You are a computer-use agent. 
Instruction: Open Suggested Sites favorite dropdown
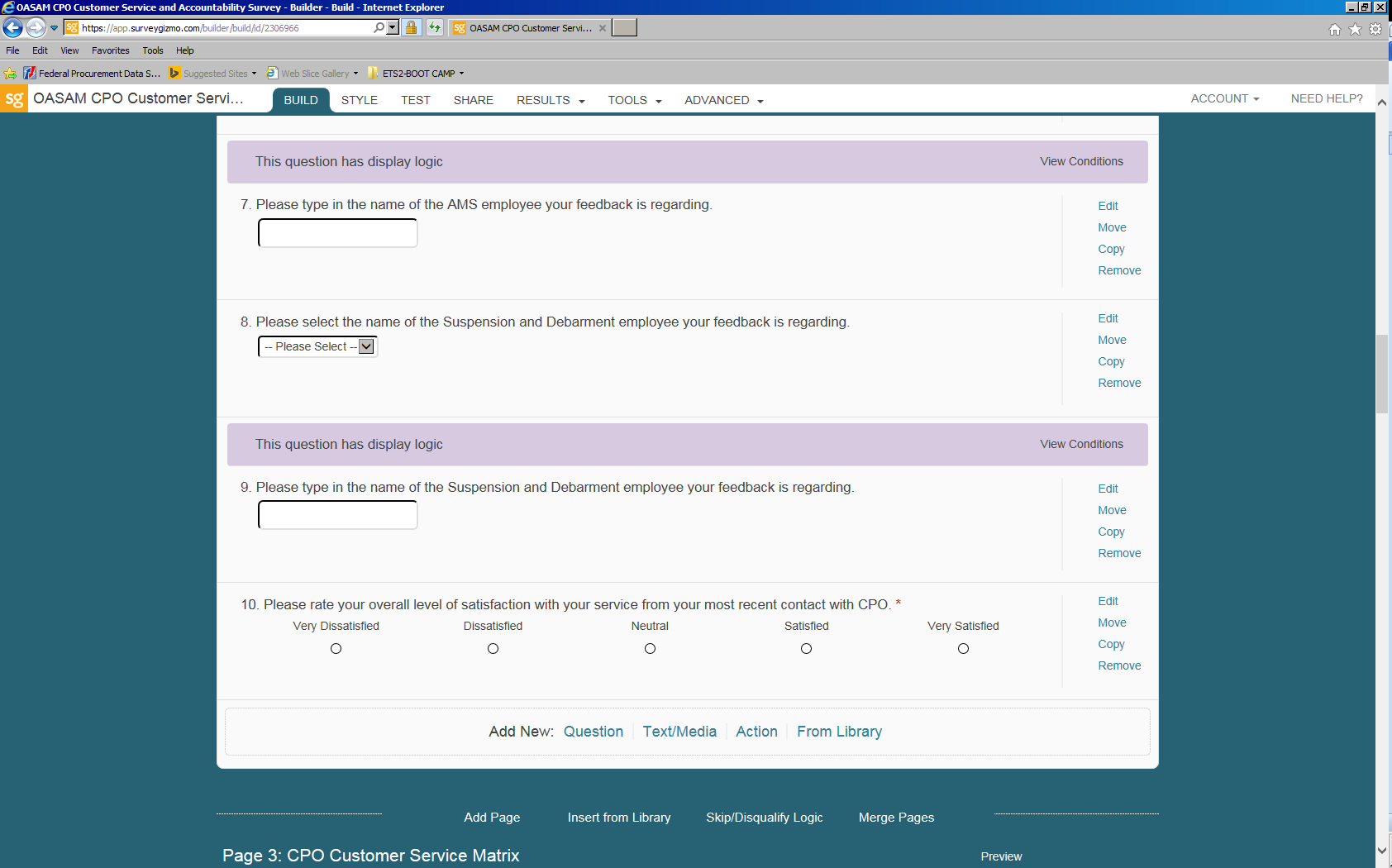pos(212,74)
